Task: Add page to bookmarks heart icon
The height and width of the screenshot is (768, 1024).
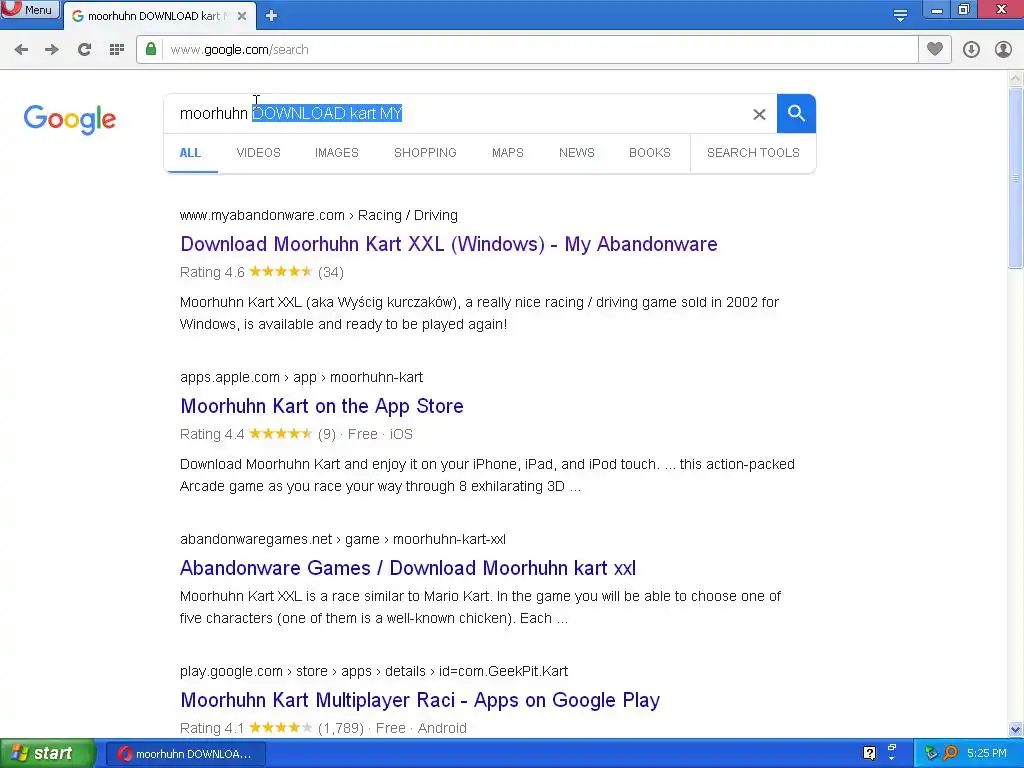Action: coord(935,49)
